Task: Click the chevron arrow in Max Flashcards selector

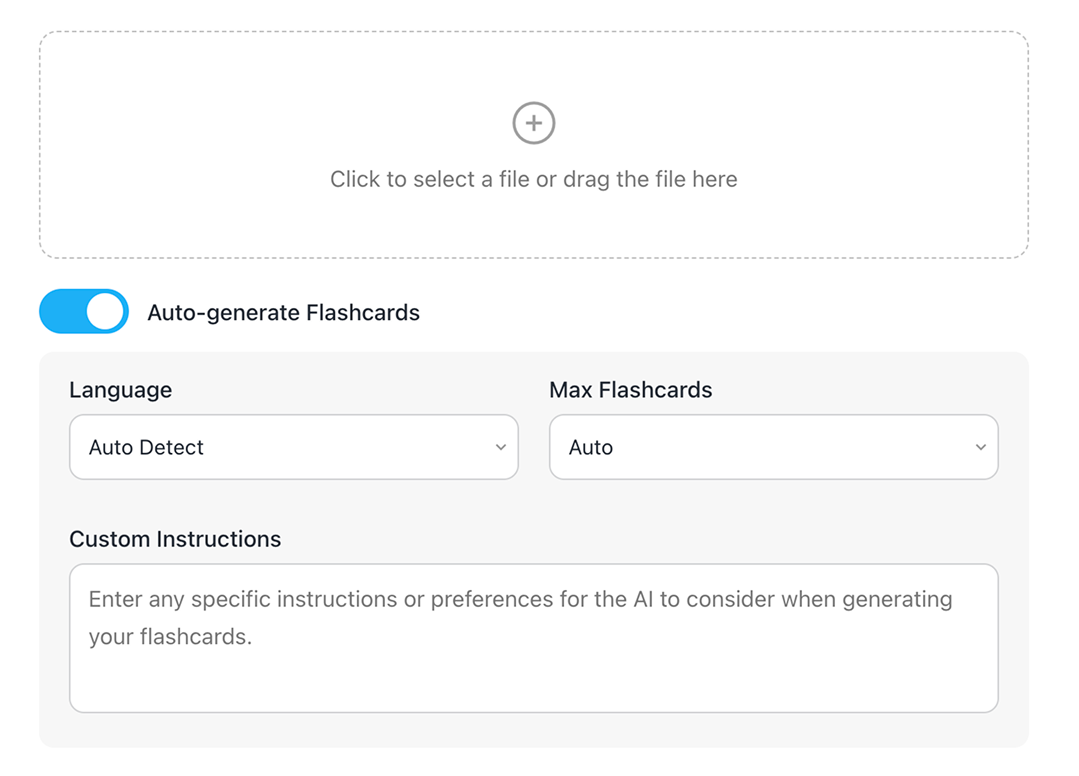Action: click(x=981, y=447)
